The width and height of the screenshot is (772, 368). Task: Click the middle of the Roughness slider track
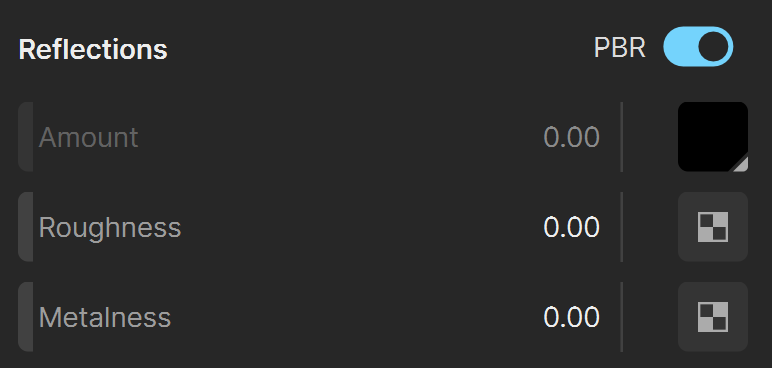pyautogui.click(x=320, y=227)
